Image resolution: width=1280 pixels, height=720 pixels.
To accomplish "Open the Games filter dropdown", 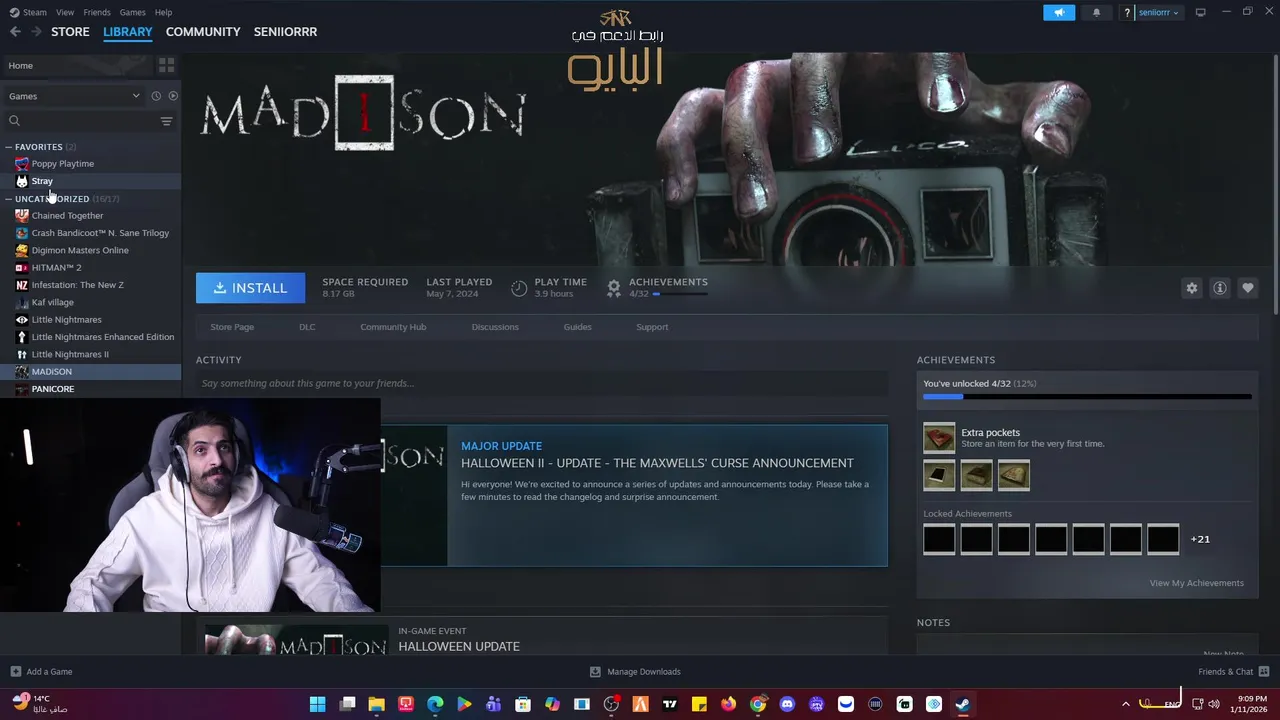I will [75, 96].
